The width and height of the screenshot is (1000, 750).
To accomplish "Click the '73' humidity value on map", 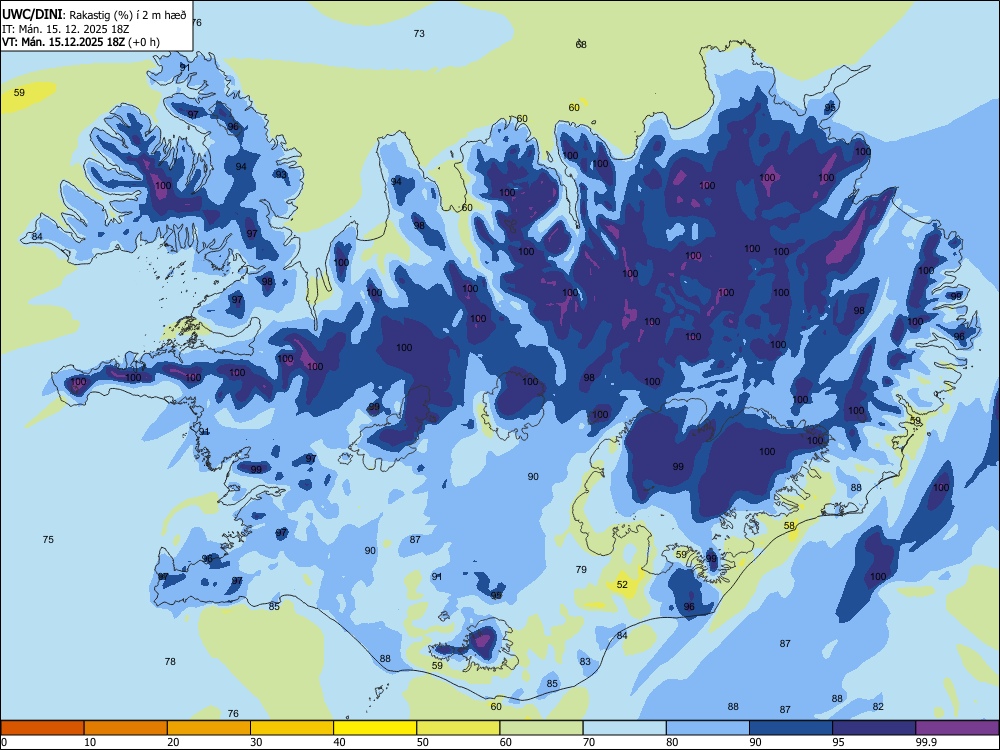I will [x=419, y=34].
